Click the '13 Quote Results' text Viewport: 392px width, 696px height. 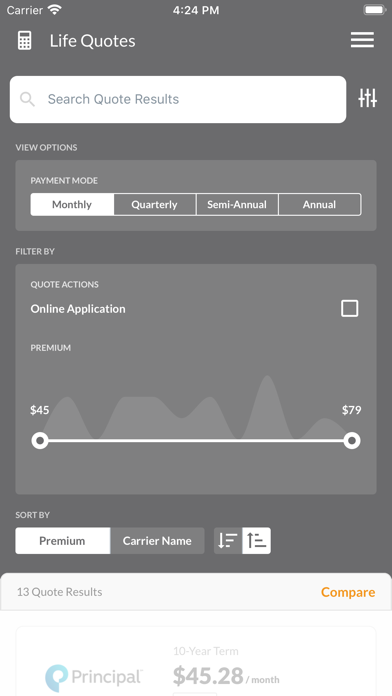pyautogui.click(x=59, y=592)
